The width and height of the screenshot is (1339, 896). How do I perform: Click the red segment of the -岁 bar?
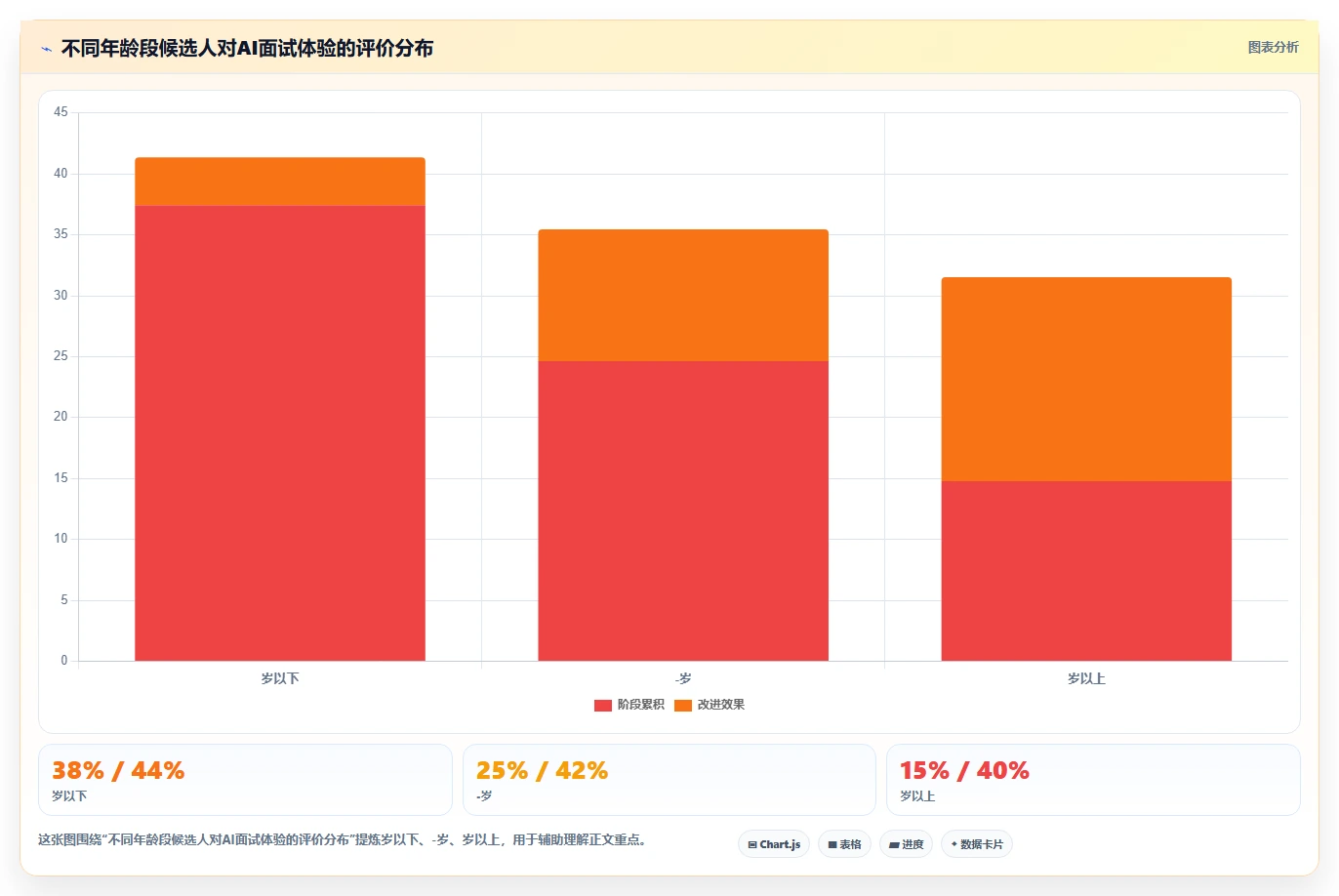[x=683, y=510]
